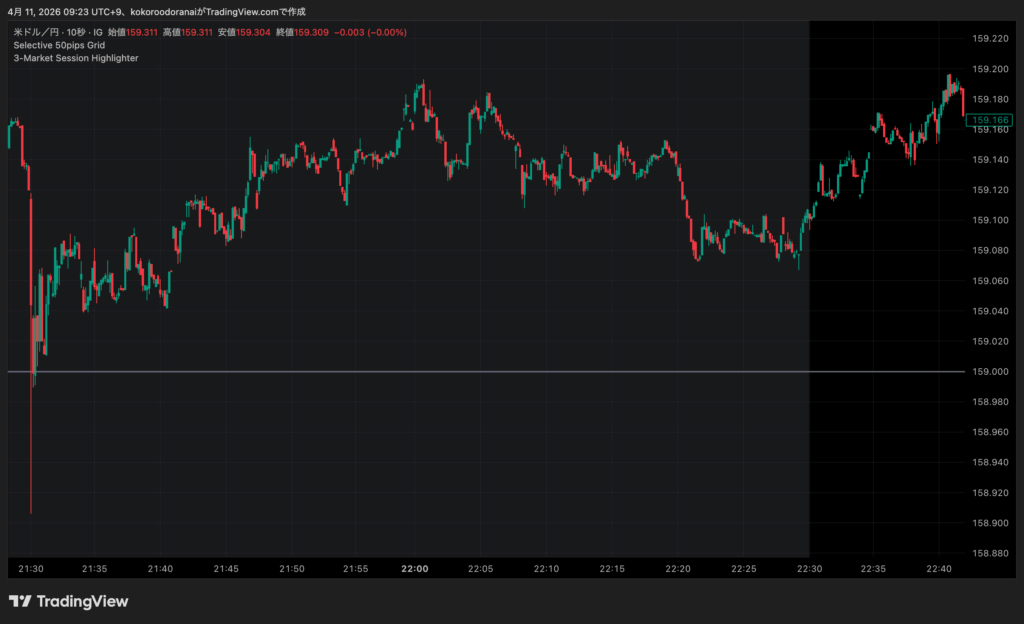1024x624 pixels.
Task: Click the bold 22:00 time axis label
Action: click(414, 569)
